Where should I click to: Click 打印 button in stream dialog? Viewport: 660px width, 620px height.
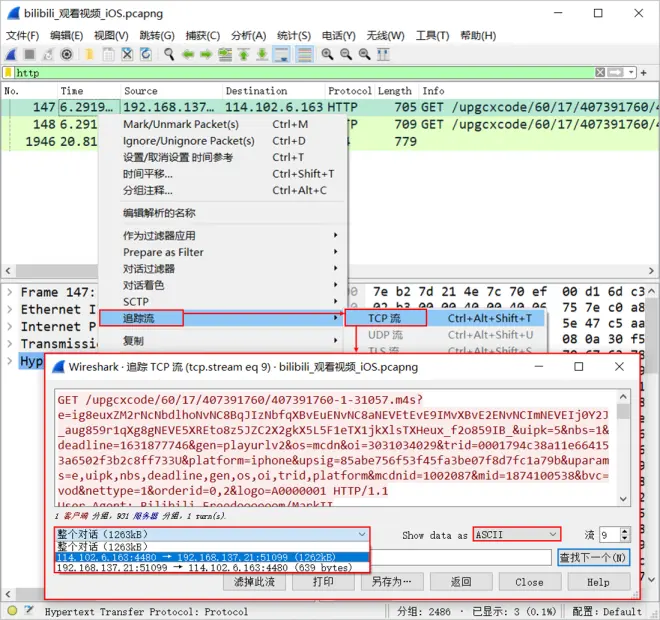[x=323, y=582]
